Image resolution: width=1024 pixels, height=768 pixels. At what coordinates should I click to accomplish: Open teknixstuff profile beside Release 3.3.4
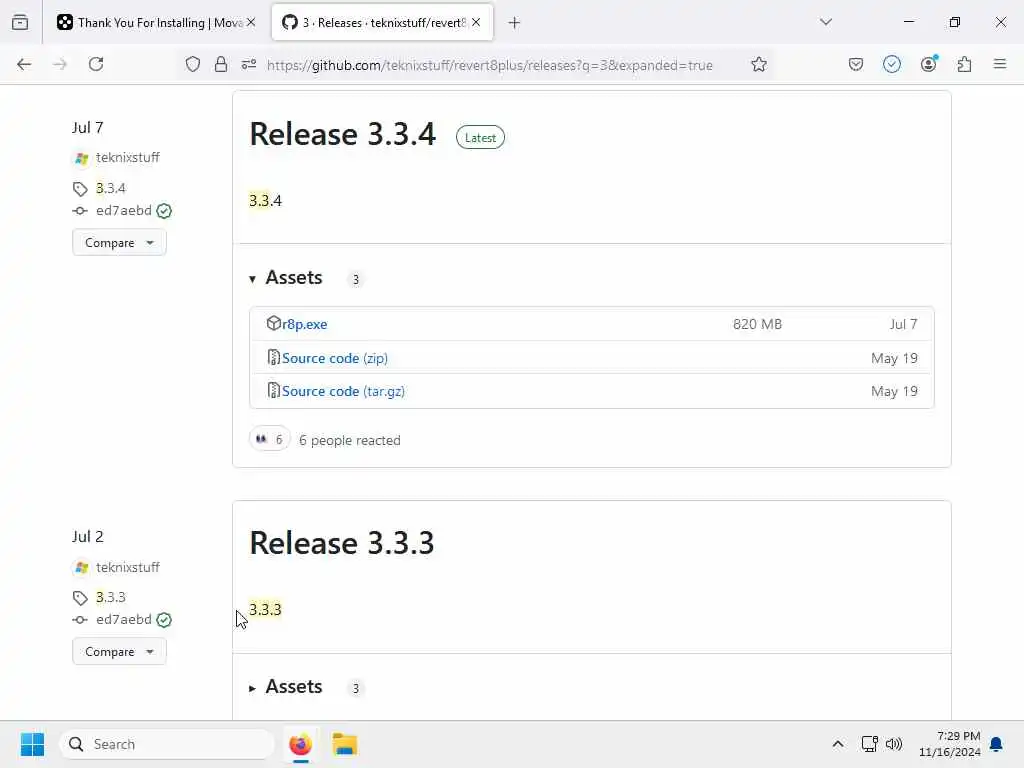[x=127, y=157]
